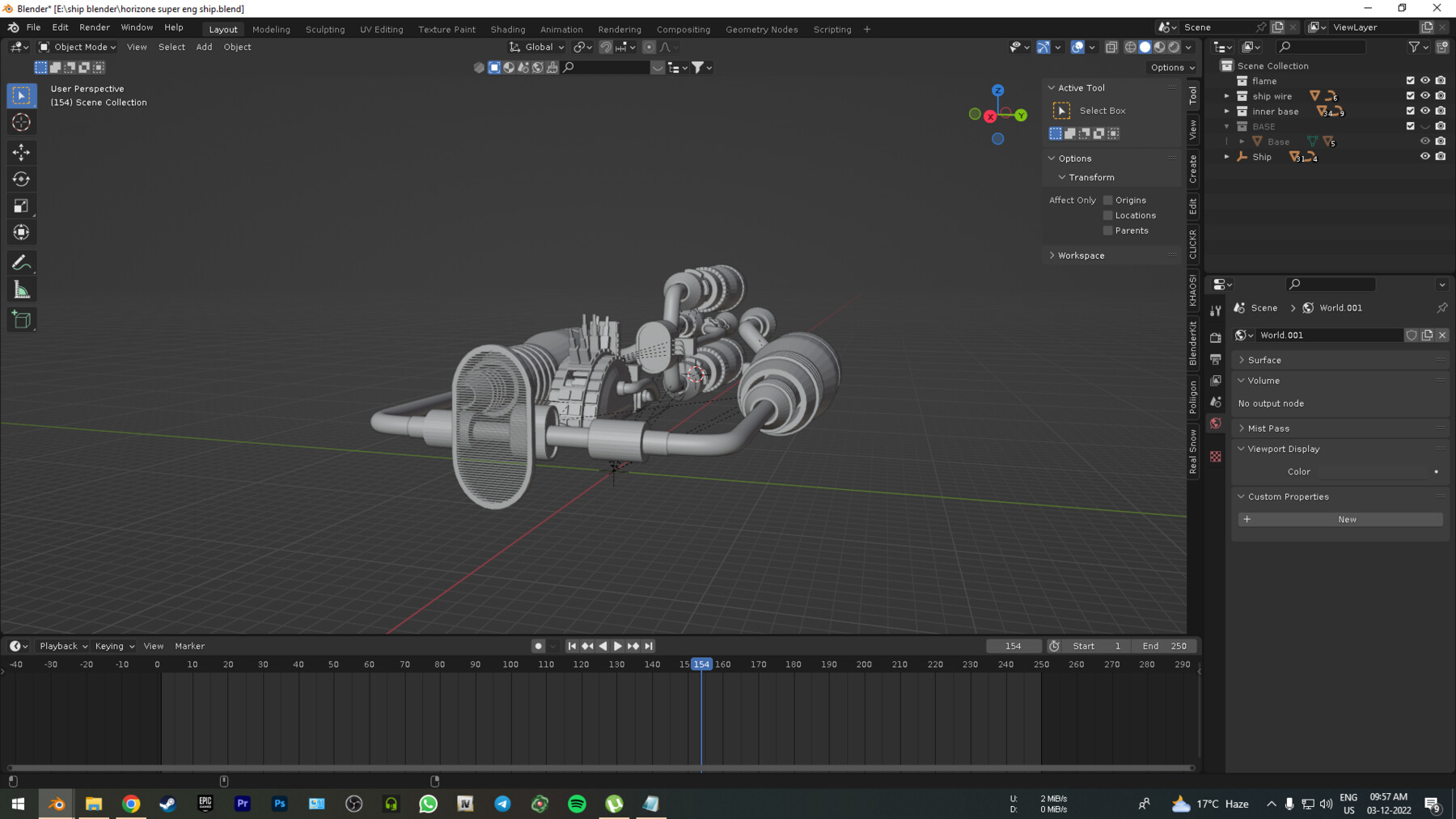Image resolution: width=1456 pixels, height=819 pixels.
Task: Open the Options panel in the viewport
Action: pos(1167,67)
